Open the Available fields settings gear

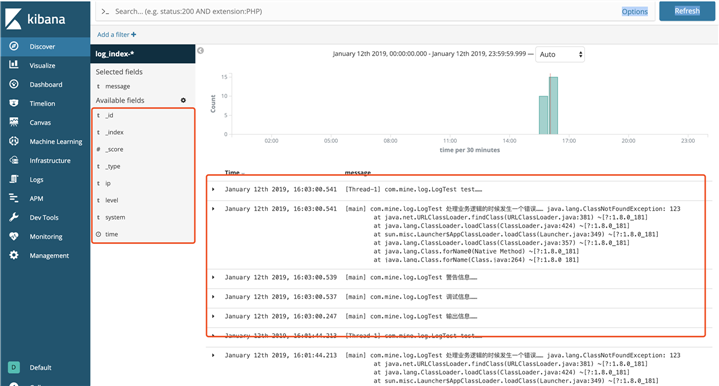183,100
